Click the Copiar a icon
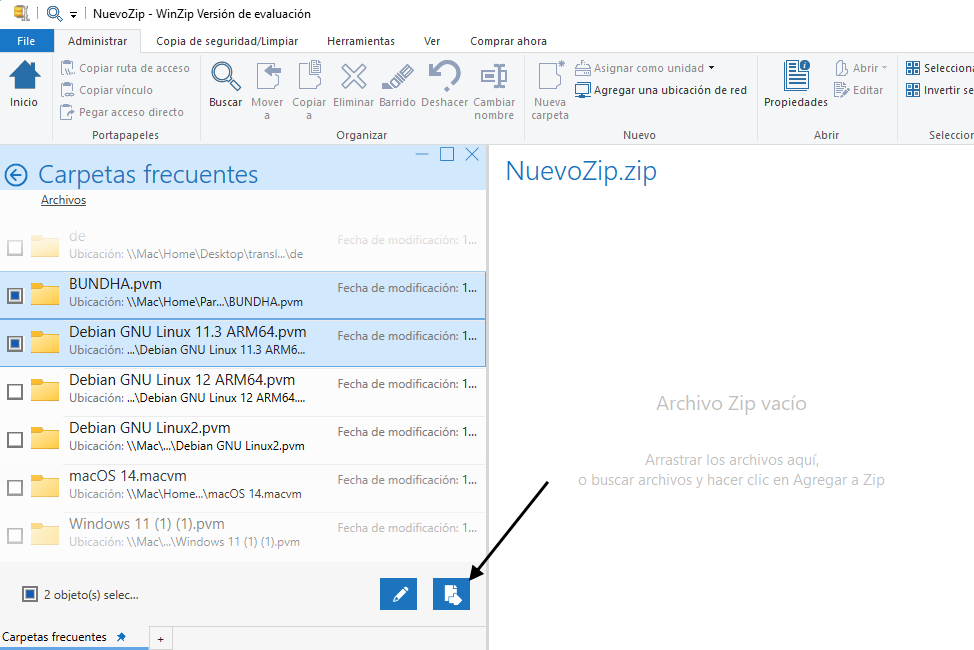The width and height of the screenshot is (974, 650). click(309, 90)
